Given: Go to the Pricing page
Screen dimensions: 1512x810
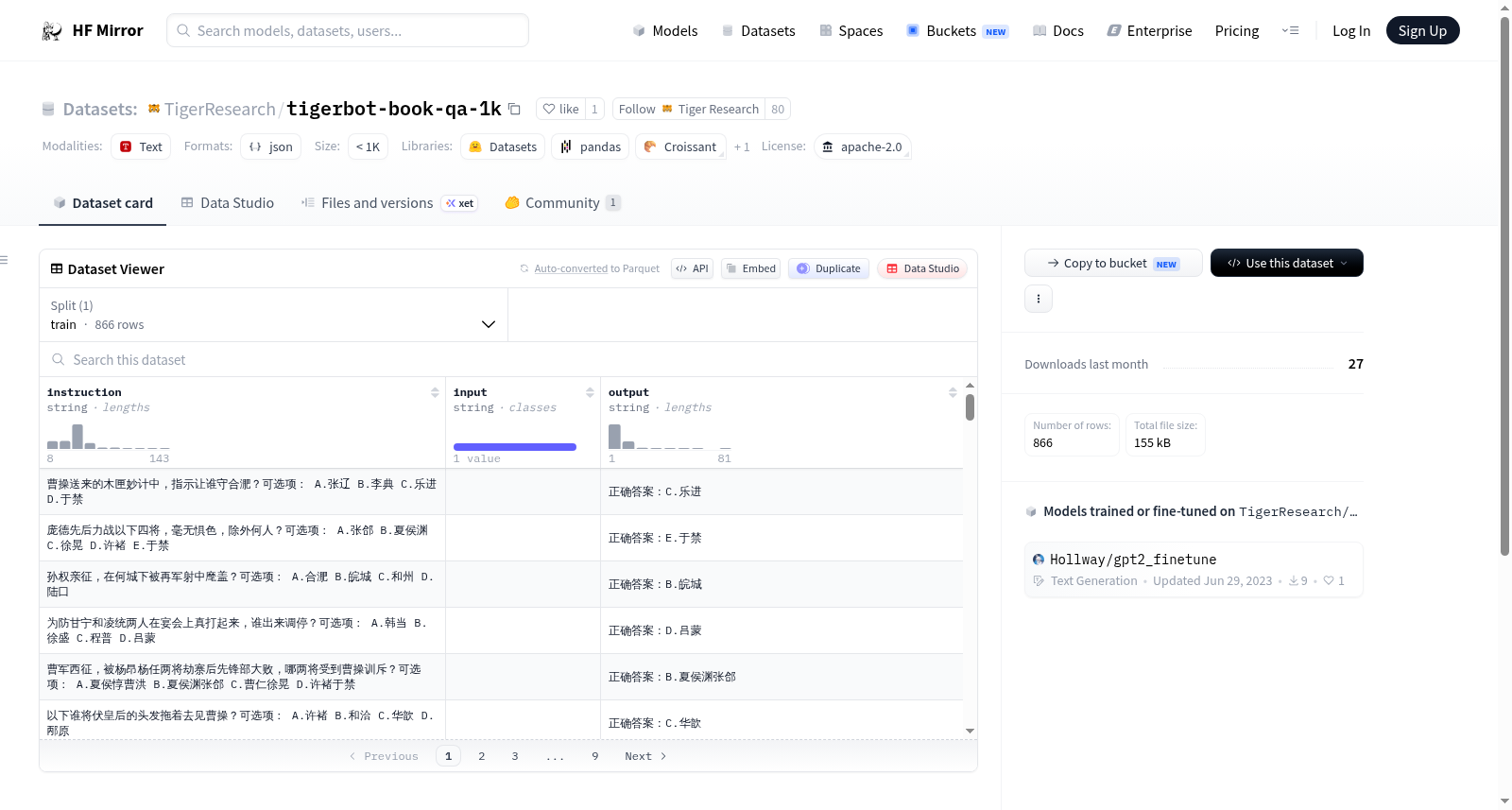Looking at the screenshot, I should coord(1237,31).
